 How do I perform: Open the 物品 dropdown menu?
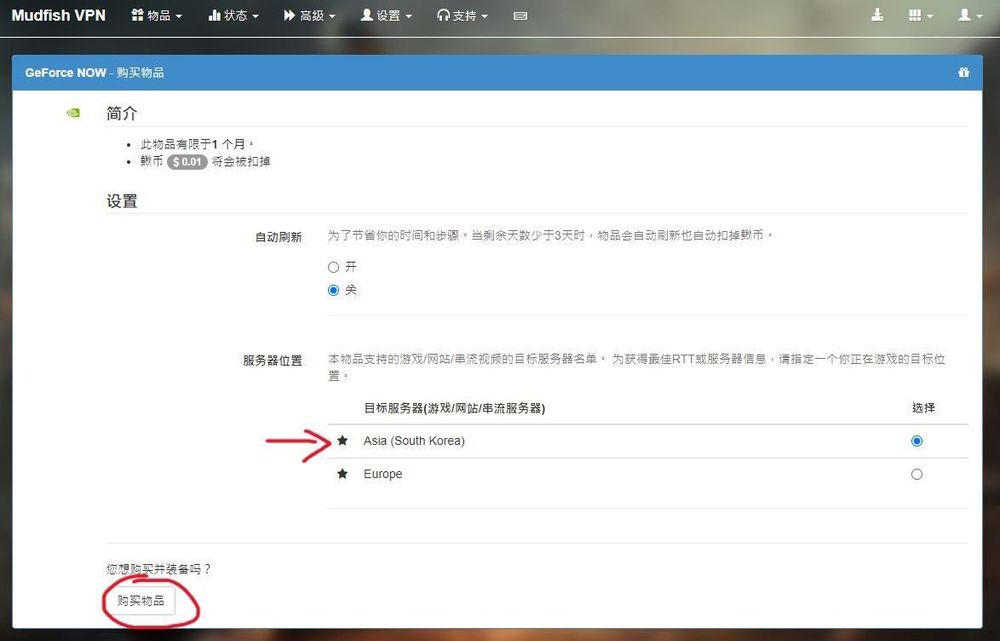[x=155, y=15]
